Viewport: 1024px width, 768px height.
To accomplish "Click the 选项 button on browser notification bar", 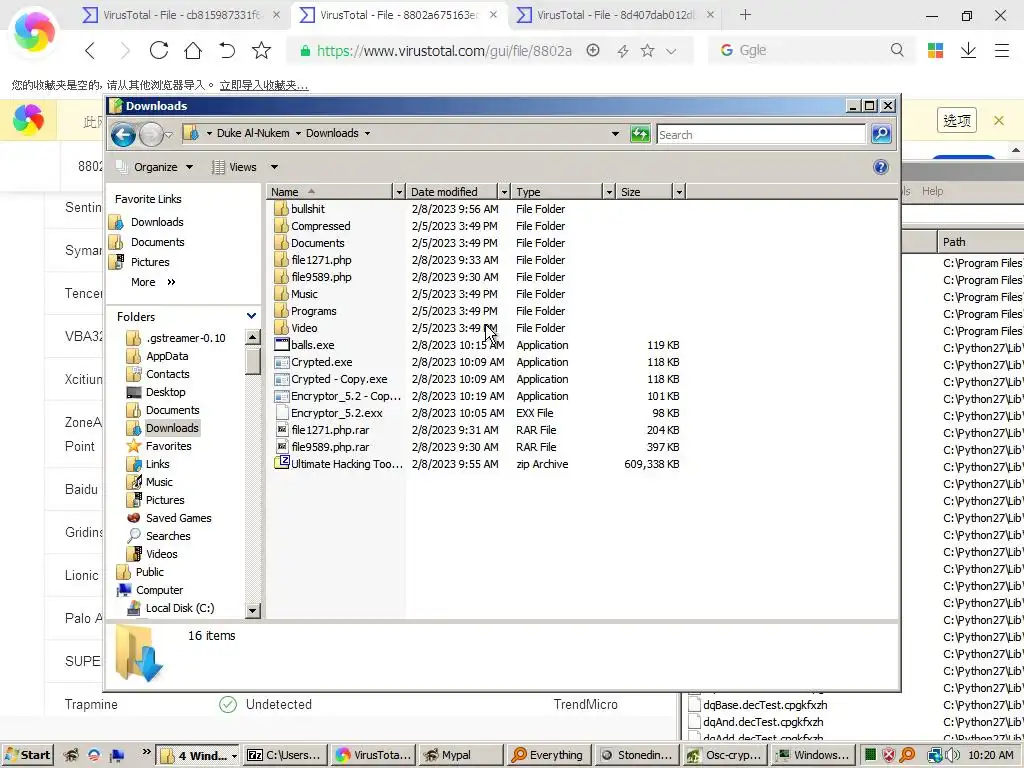I will 957,120.
